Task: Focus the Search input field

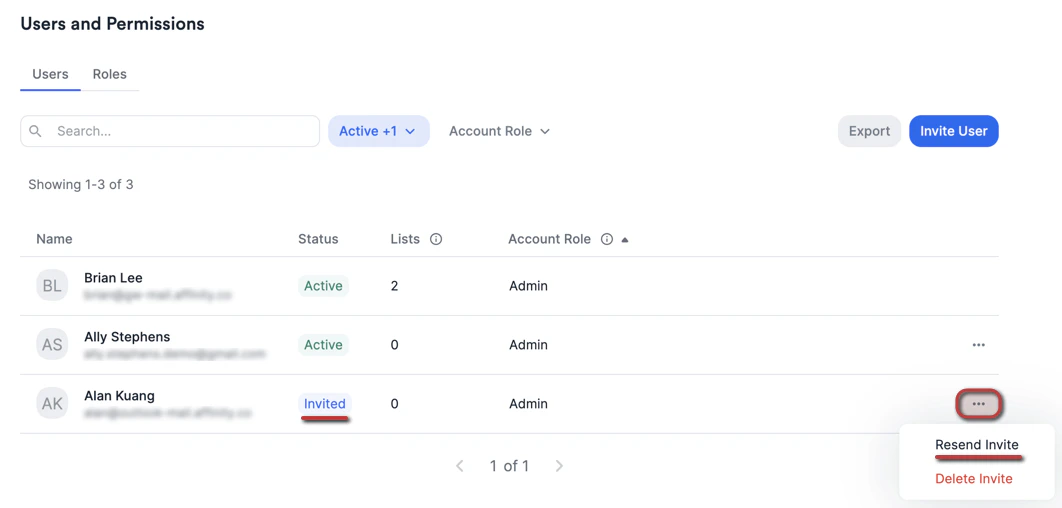Action: (170, 131)
